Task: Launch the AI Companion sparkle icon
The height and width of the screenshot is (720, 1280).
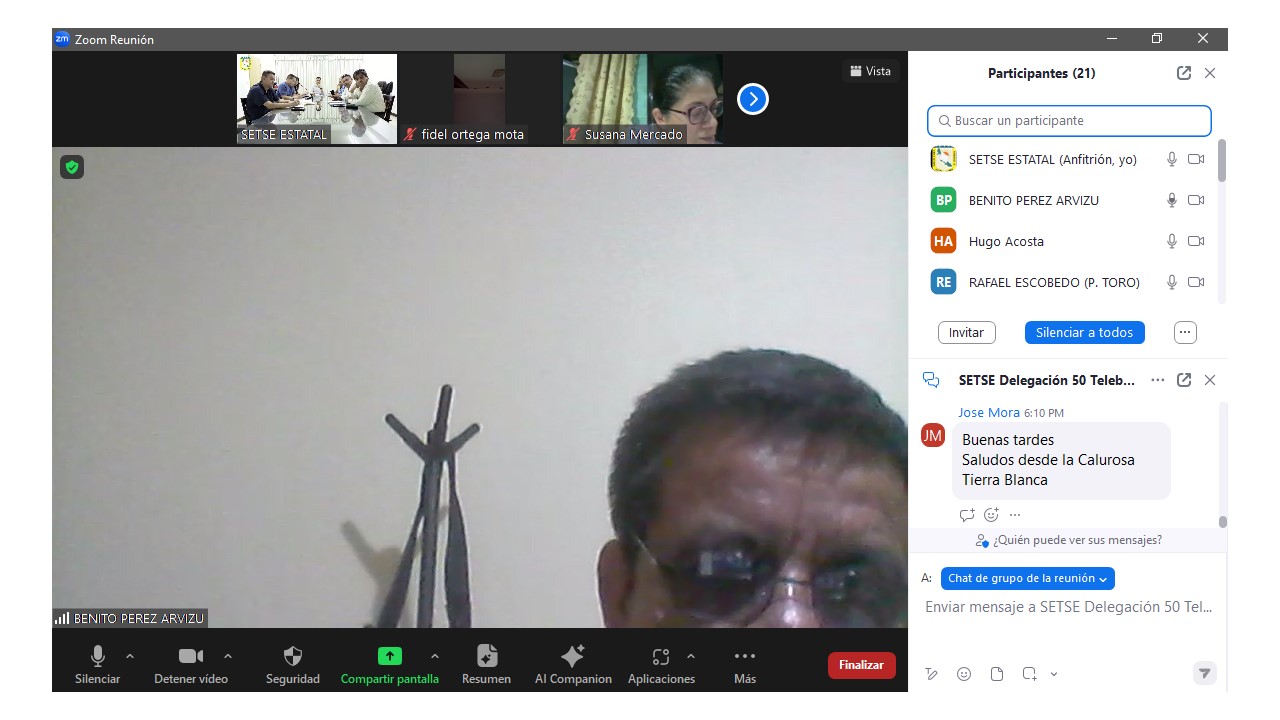Action: pos(573,657)
